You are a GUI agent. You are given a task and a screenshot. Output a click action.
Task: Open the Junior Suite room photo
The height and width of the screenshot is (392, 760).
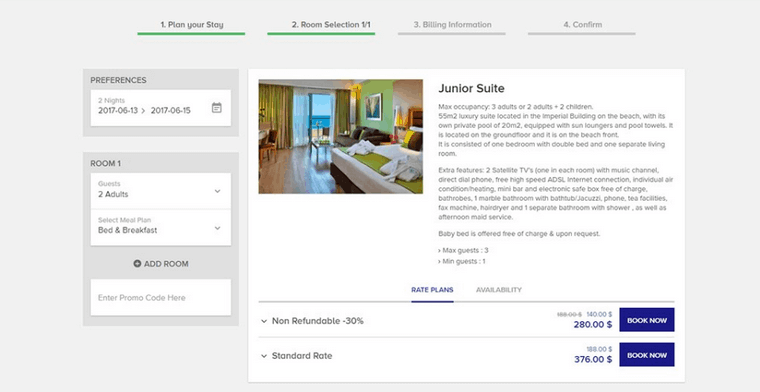[341, 137]
